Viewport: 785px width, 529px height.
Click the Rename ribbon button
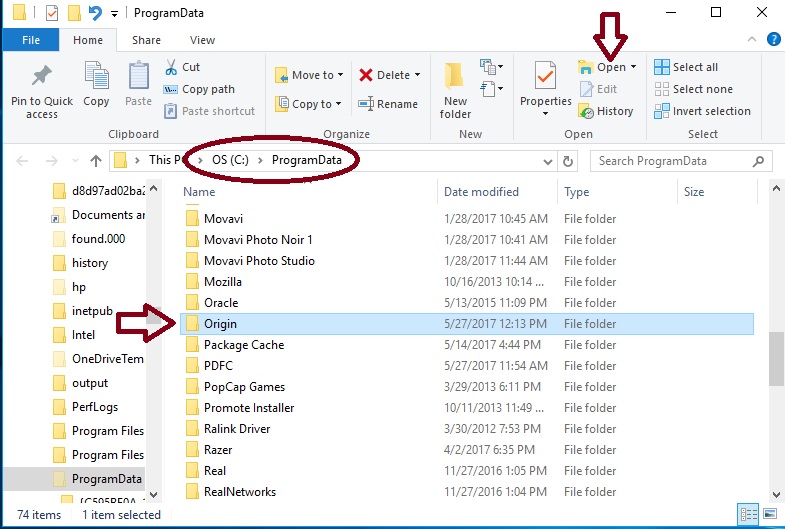[388, 104]
